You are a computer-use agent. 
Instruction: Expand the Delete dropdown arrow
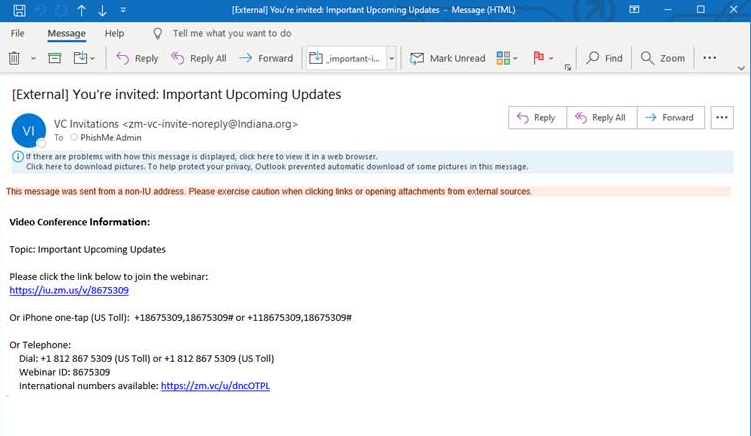tap(33, 58)
